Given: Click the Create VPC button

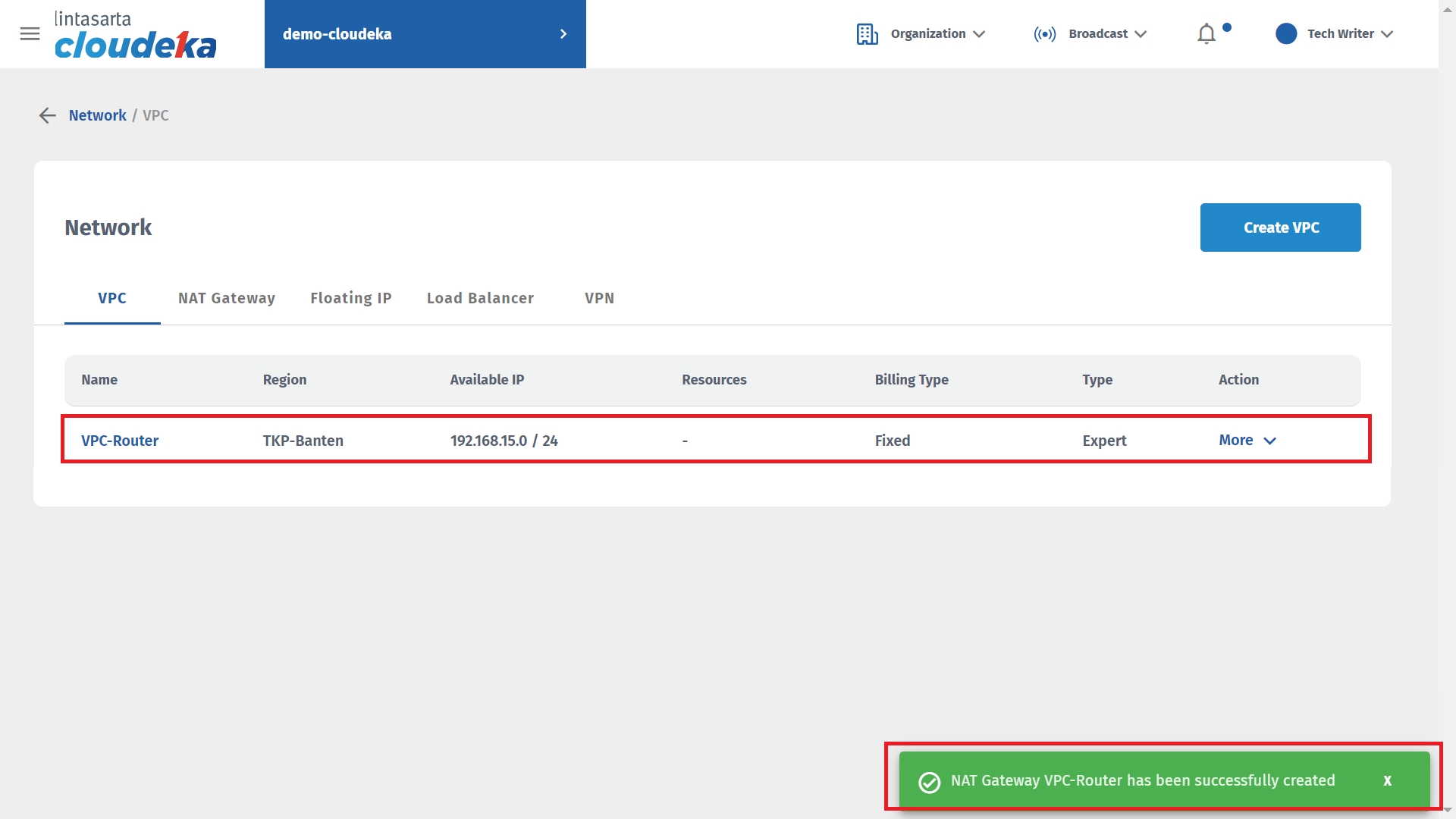Looking at the screenshot, I should point(1280,227).
